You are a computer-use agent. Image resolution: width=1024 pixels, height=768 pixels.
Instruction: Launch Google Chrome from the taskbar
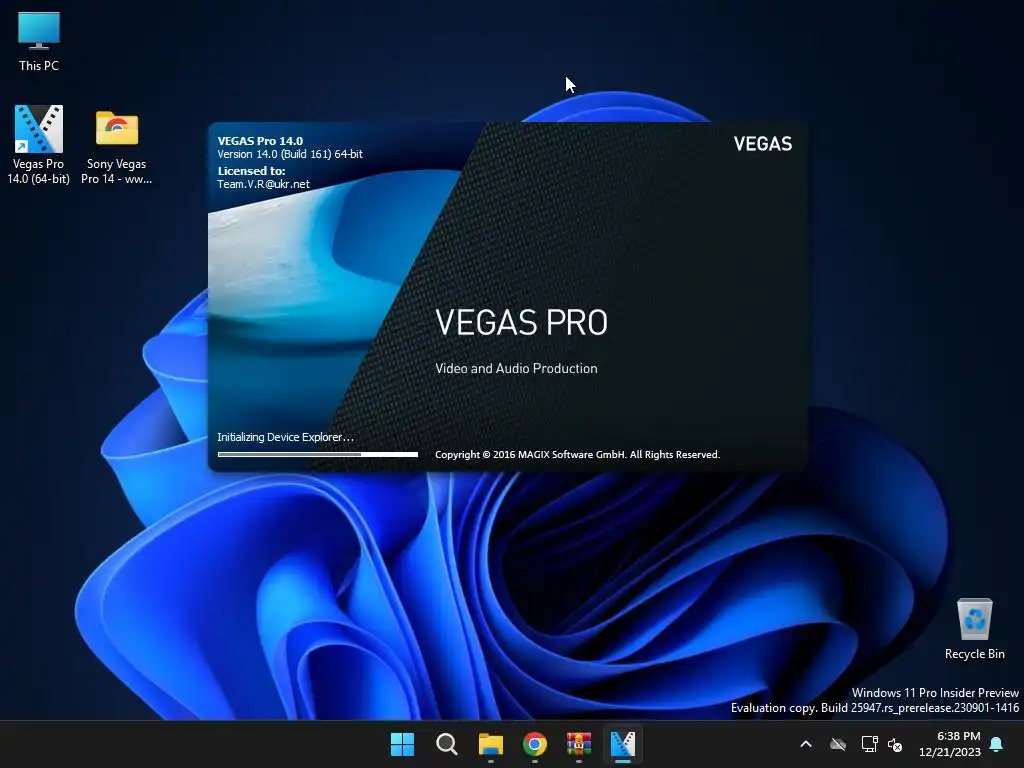[x=535, y=744]
